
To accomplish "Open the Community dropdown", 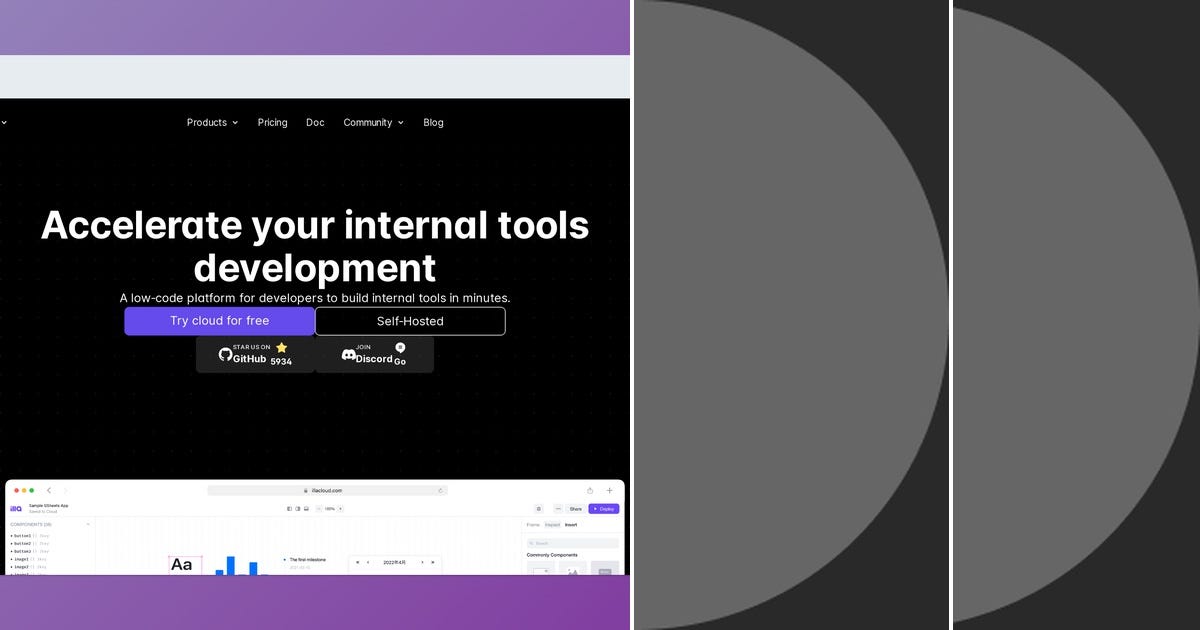I will pyautogui.click(x=373, y=122).
